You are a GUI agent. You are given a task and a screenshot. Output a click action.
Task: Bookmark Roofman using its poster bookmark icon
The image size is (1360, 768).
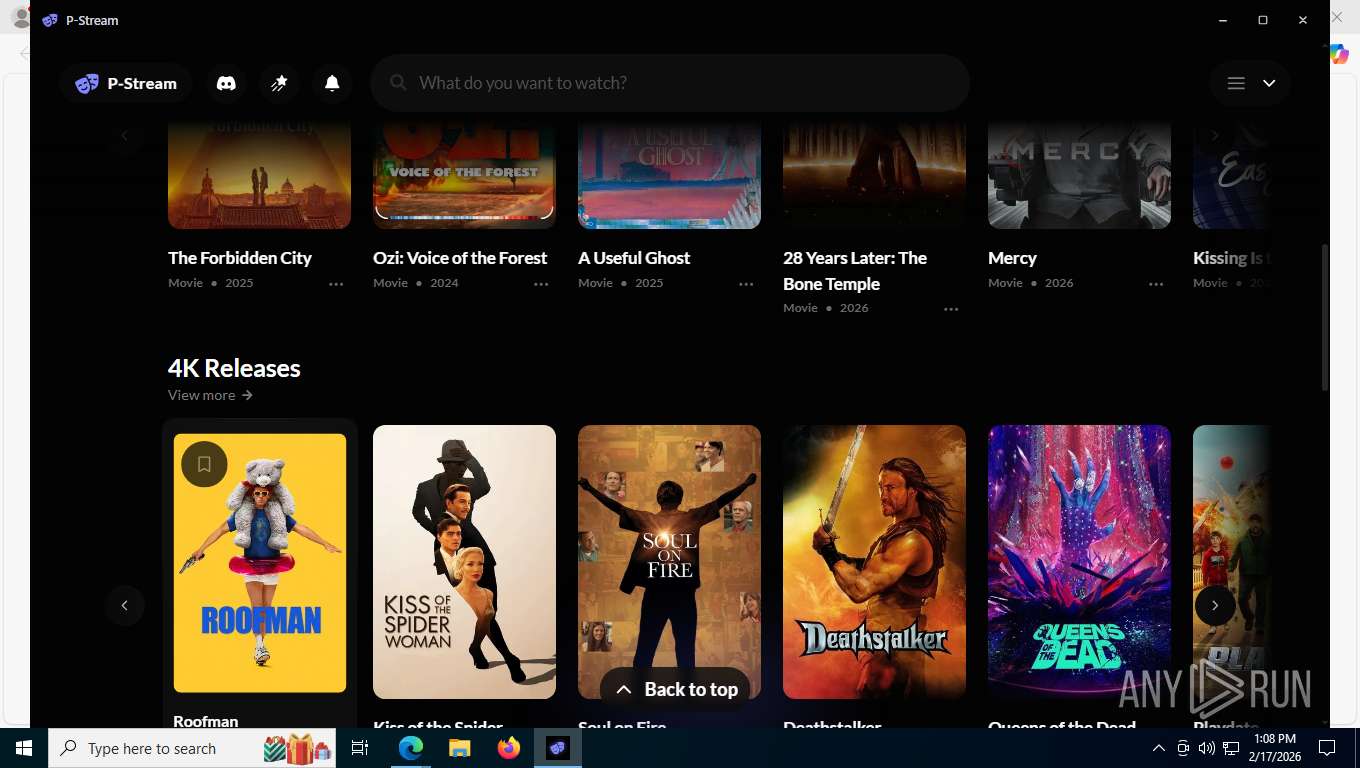pyautogui.click(x=204, y=464)
